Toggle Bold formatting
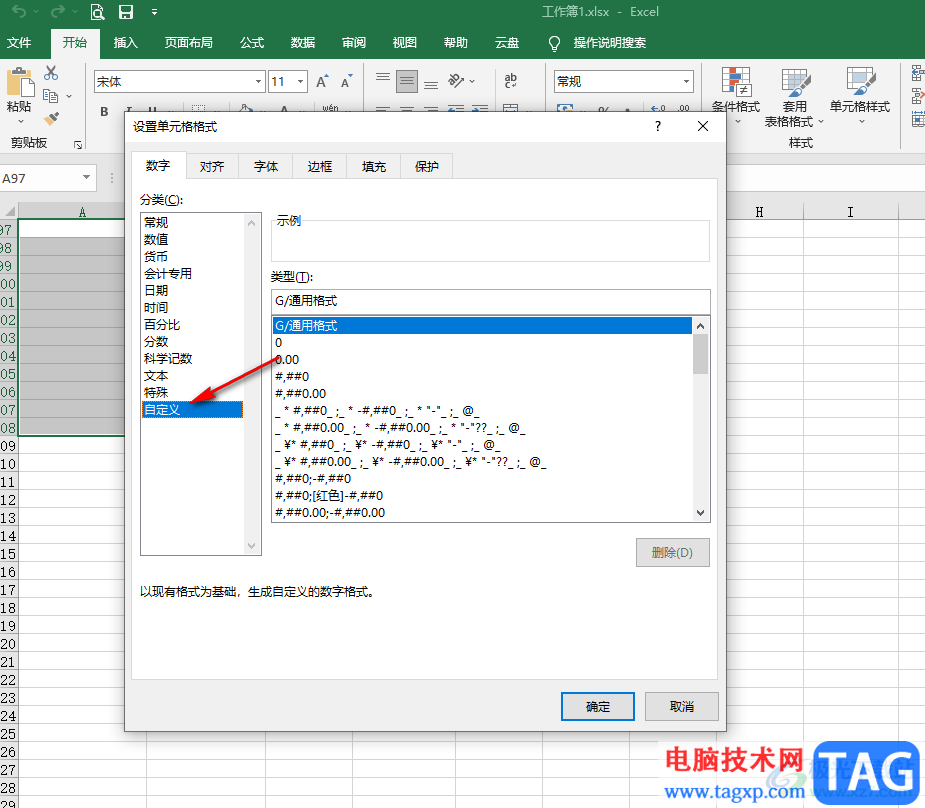 pos(104,111)
